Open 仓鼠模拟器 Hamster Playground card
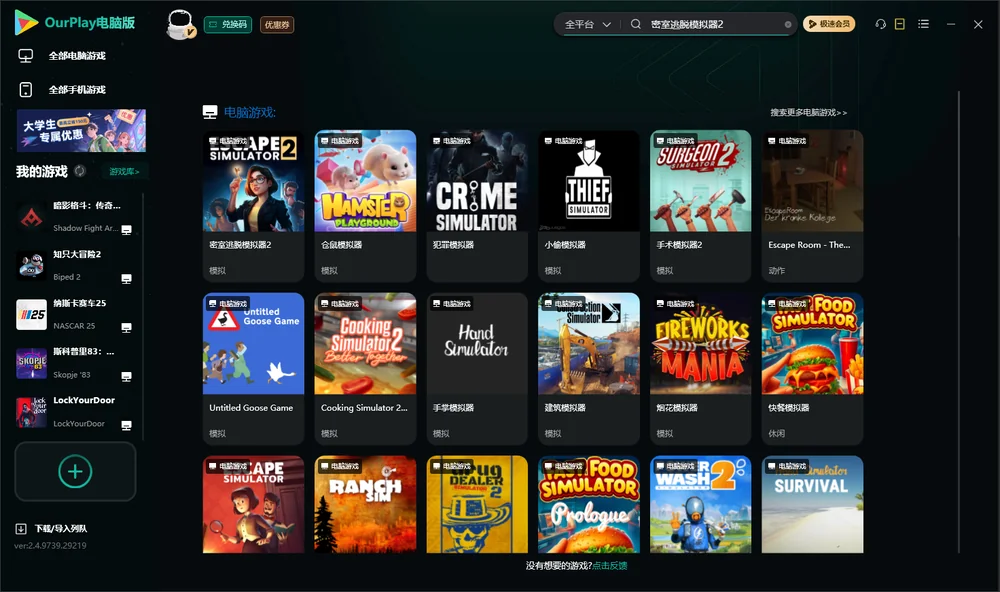 (365, 206)
